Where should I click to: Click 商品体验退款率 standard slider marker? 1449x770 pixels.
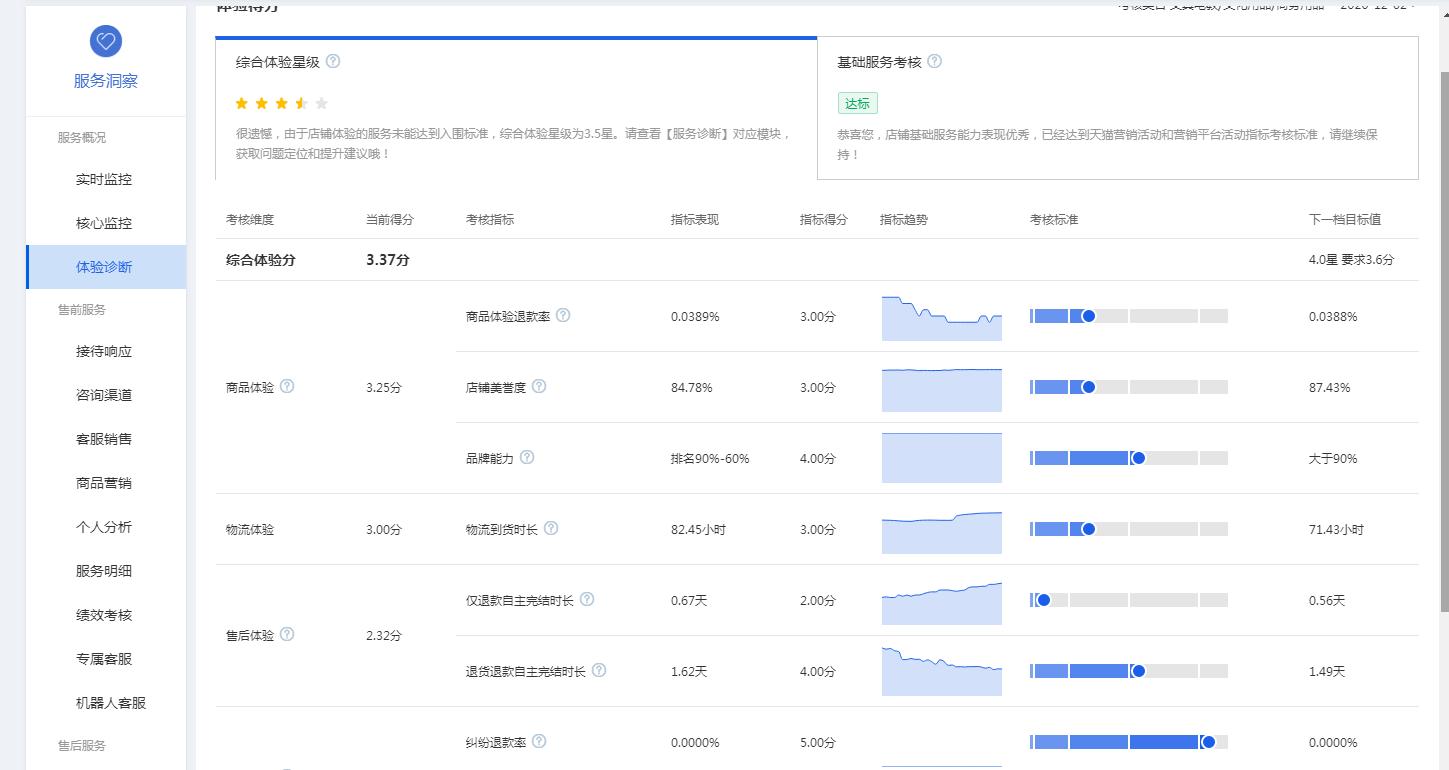click(1089, 316)
